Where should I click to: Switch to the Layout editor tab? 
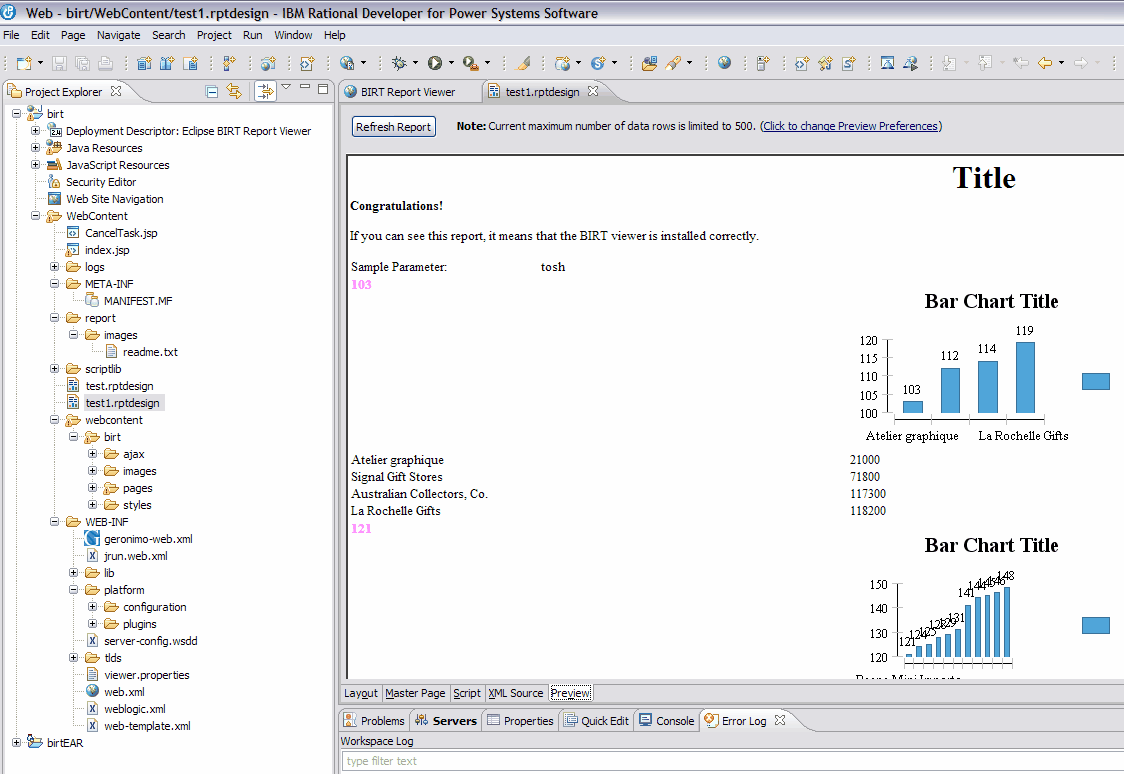(x=361, y=693)
